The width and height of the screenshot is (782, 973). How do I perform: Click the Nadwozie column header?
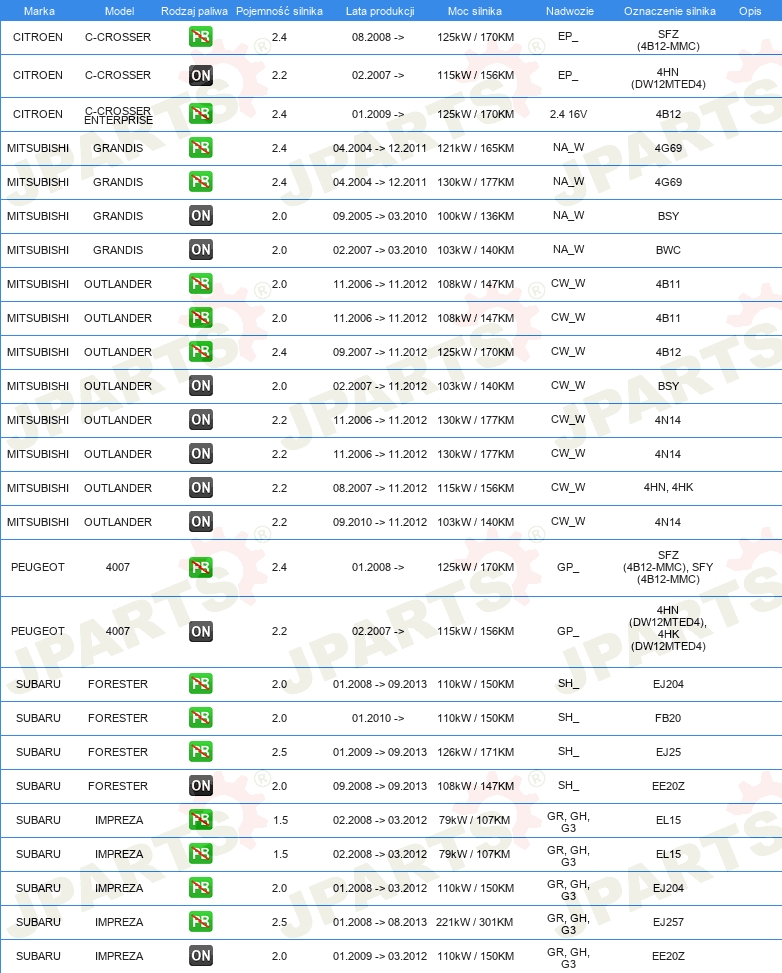click(x=570, y=11)
